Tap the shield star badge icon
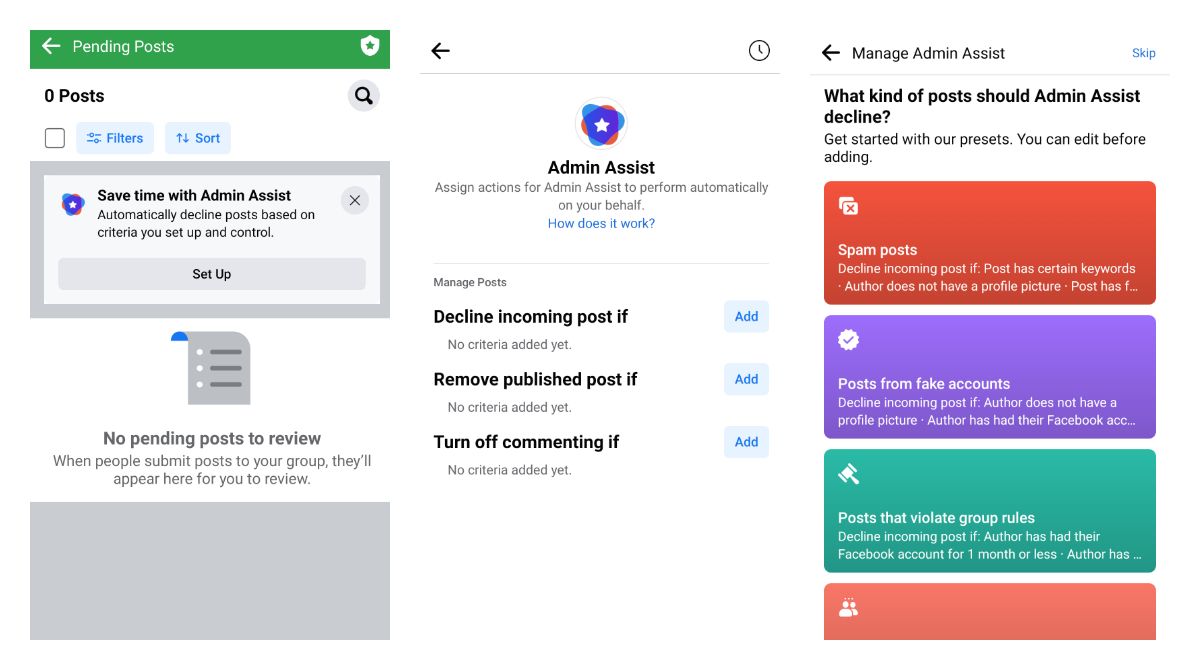Viewport: 1200px width, 670px height. 370,46
